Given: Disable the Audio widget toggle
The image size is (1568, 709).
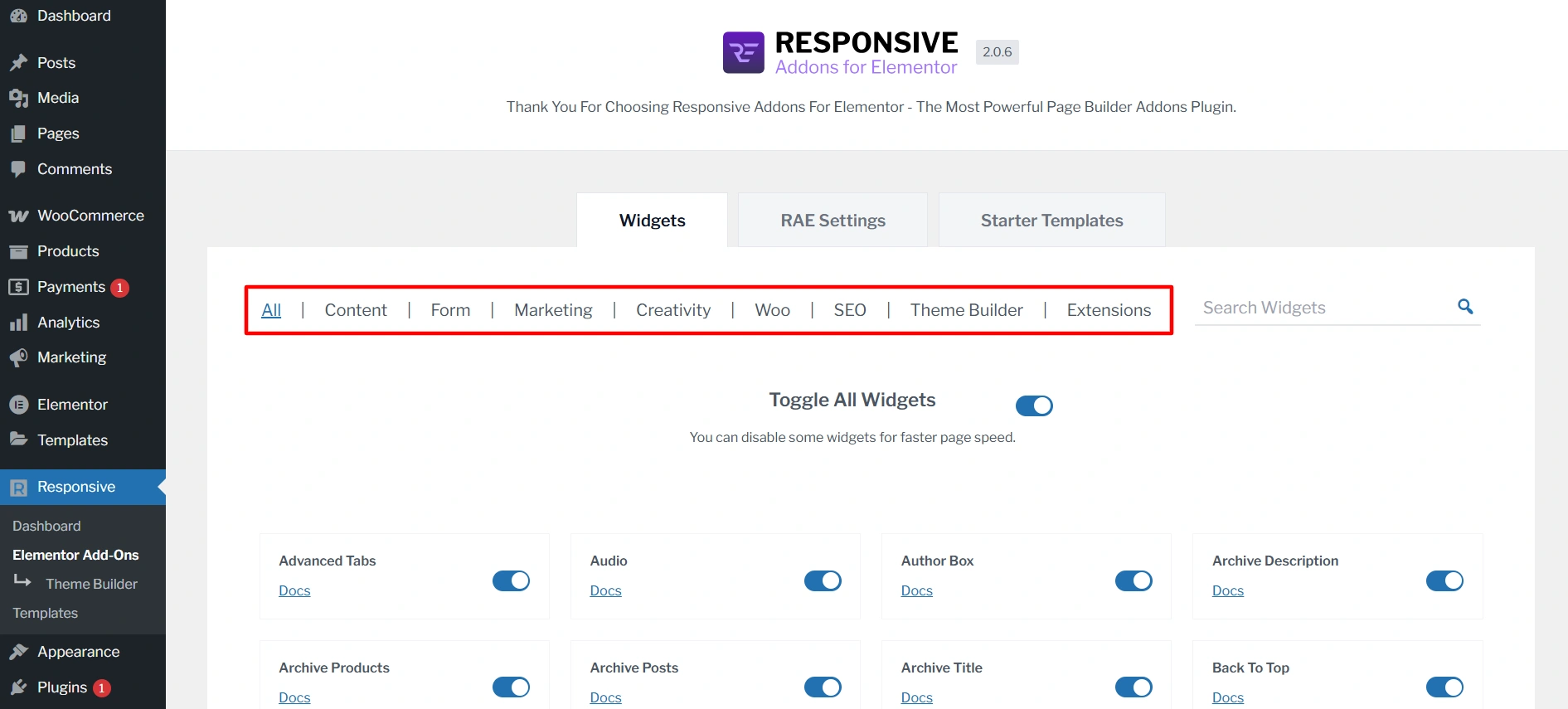Looking at the screenshot, I should coord(823,580).
